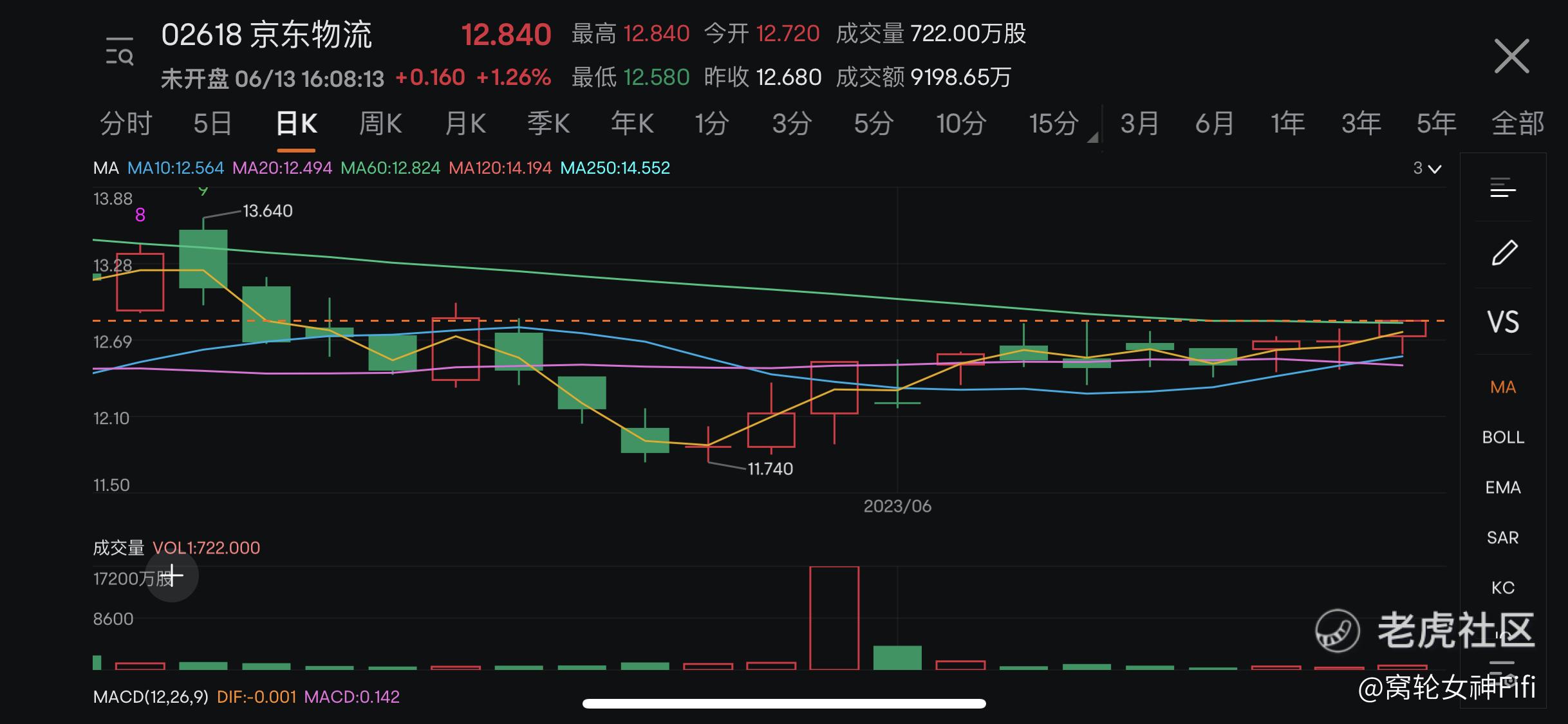Select the 周K weekly tab
1568x724 pixels.
[380, 123]
